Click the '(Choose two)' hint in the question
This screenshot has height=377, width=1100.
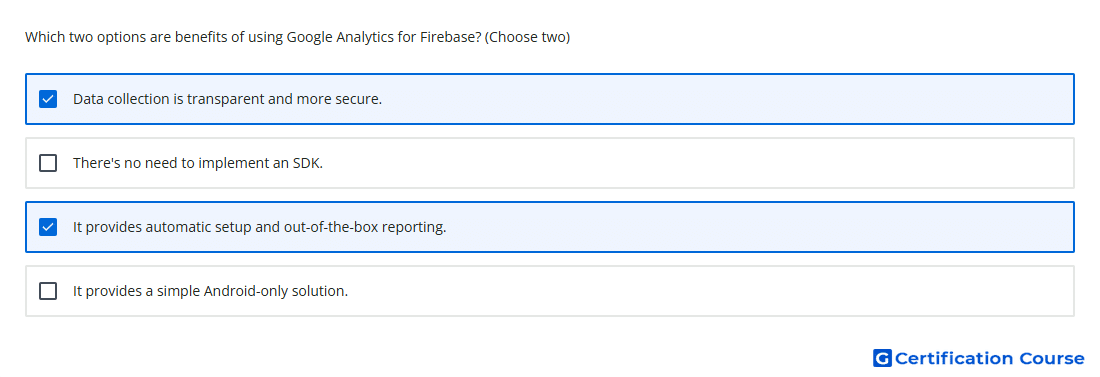point(528,37)
